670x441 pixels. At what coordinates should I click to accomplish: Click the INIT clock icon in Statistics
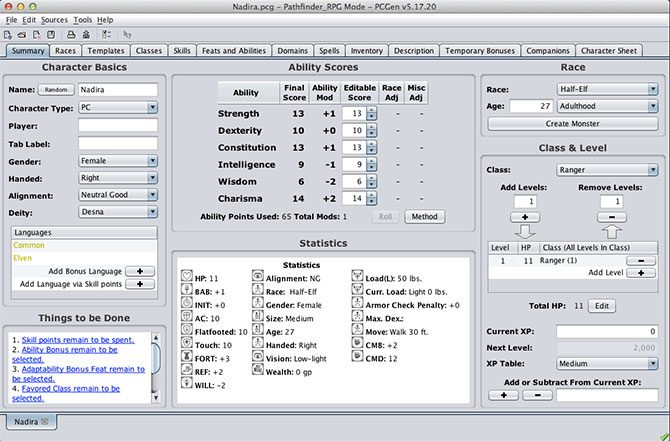click(187, 303)
